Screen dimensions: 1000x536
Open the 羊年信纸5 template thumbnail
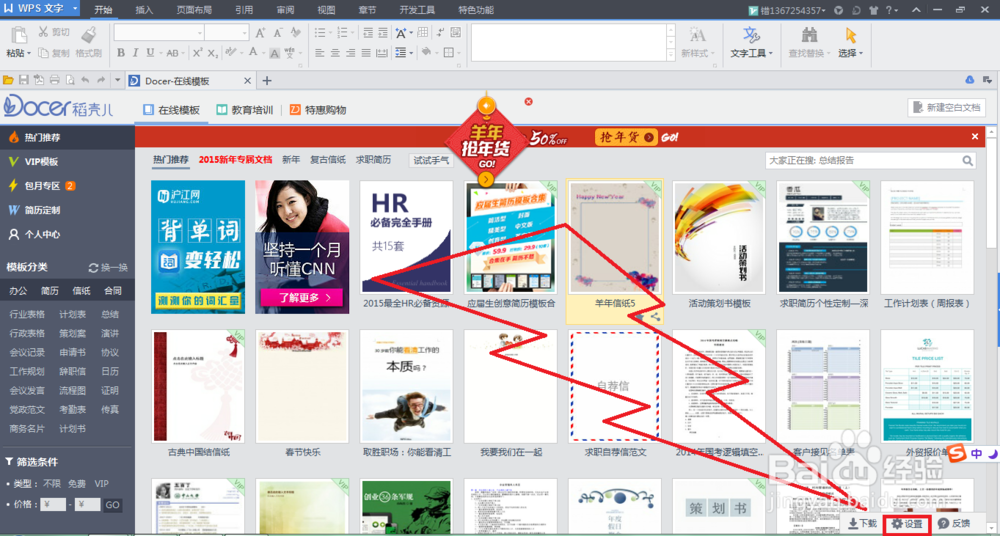615,237
